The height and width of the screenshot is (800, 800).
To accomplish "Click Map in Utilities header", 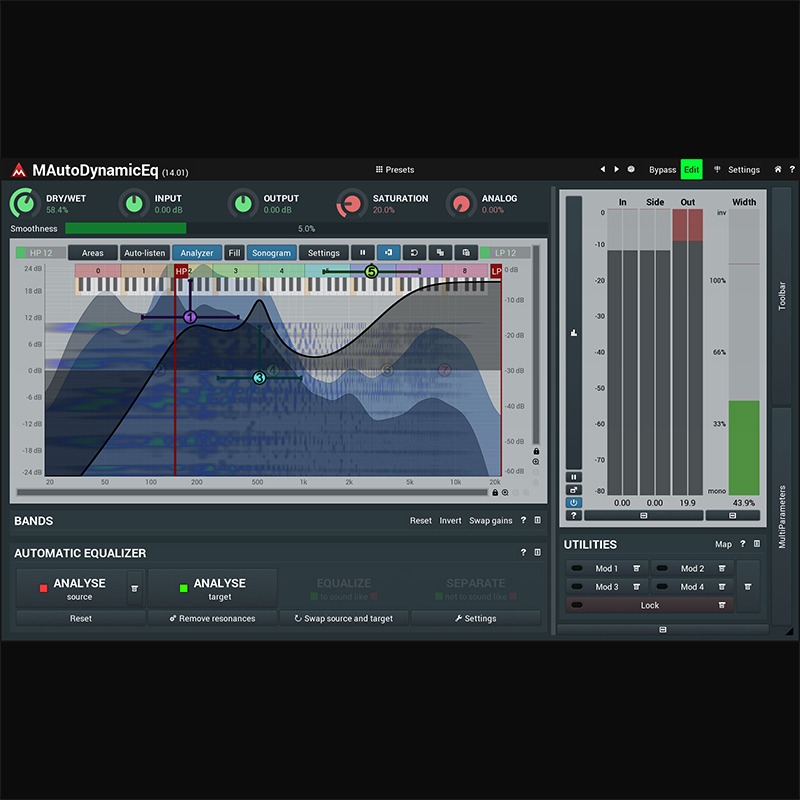I will [723, 544].
